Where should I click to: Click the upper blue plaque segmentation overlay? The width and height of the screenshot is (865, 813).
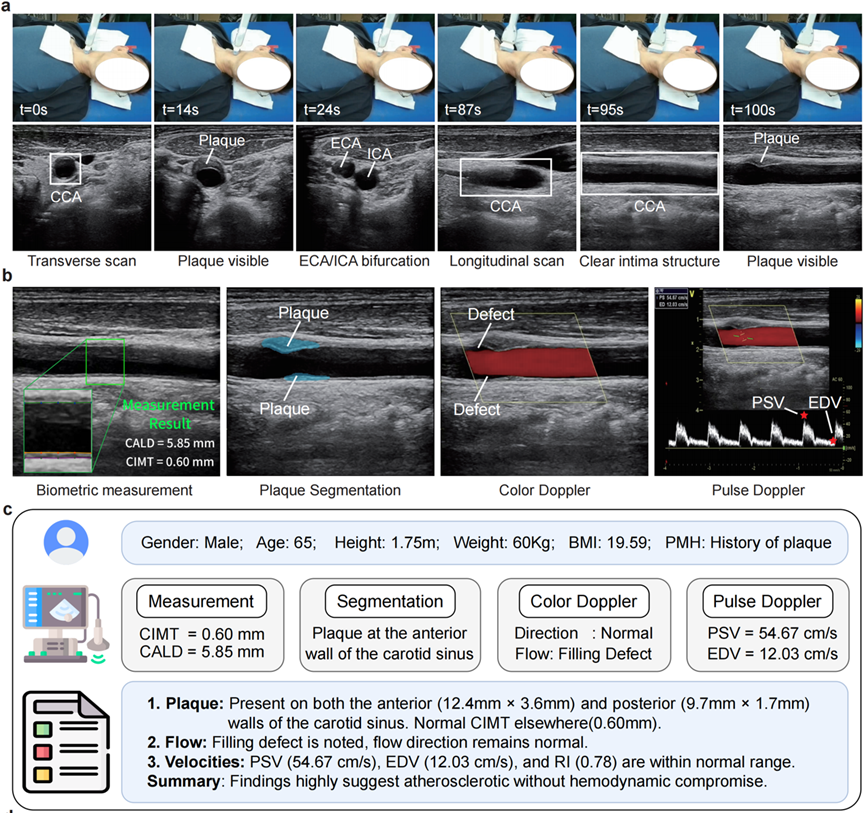pos(290,343)
